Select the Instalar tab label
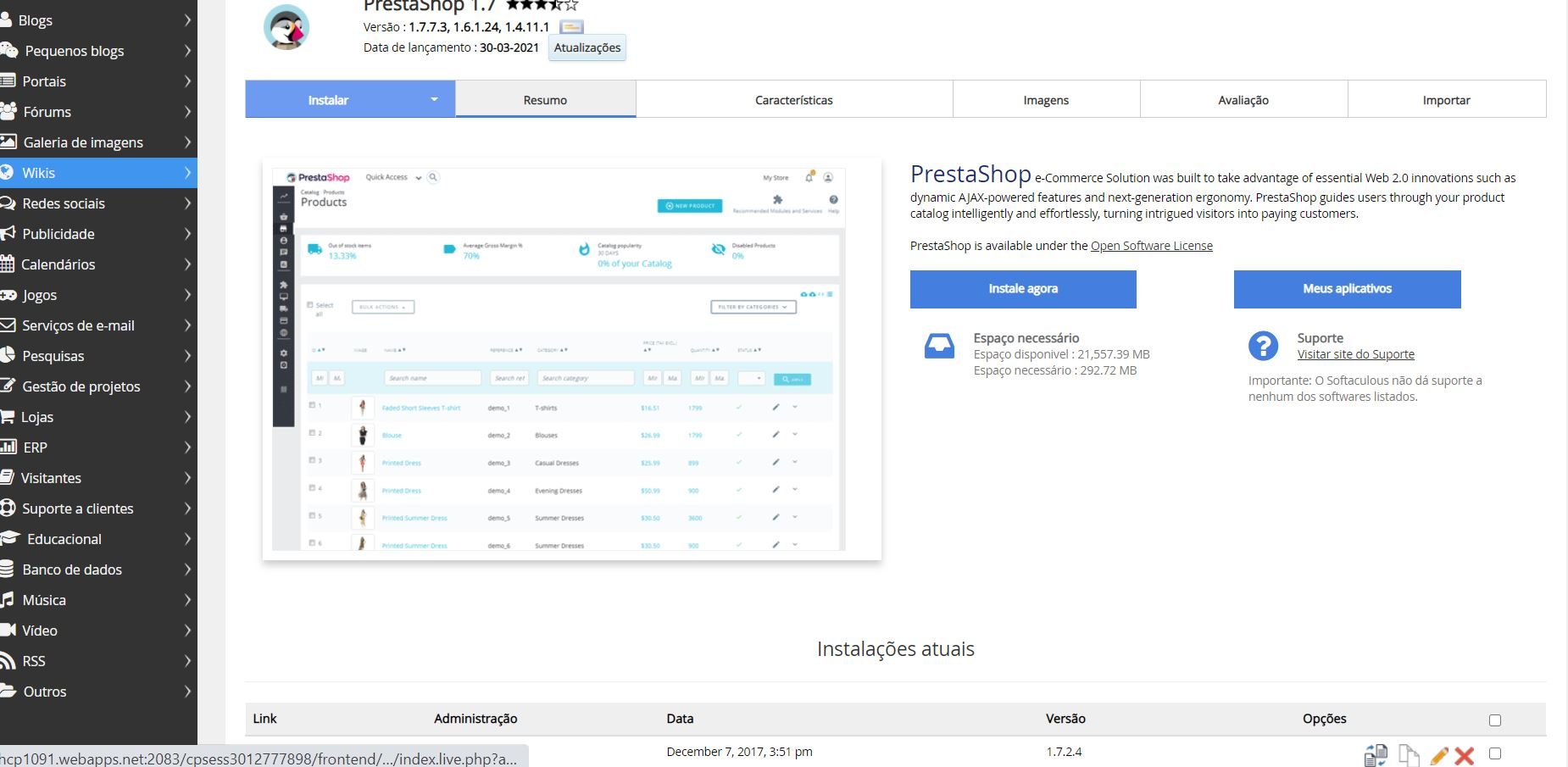 coord(328,100)
